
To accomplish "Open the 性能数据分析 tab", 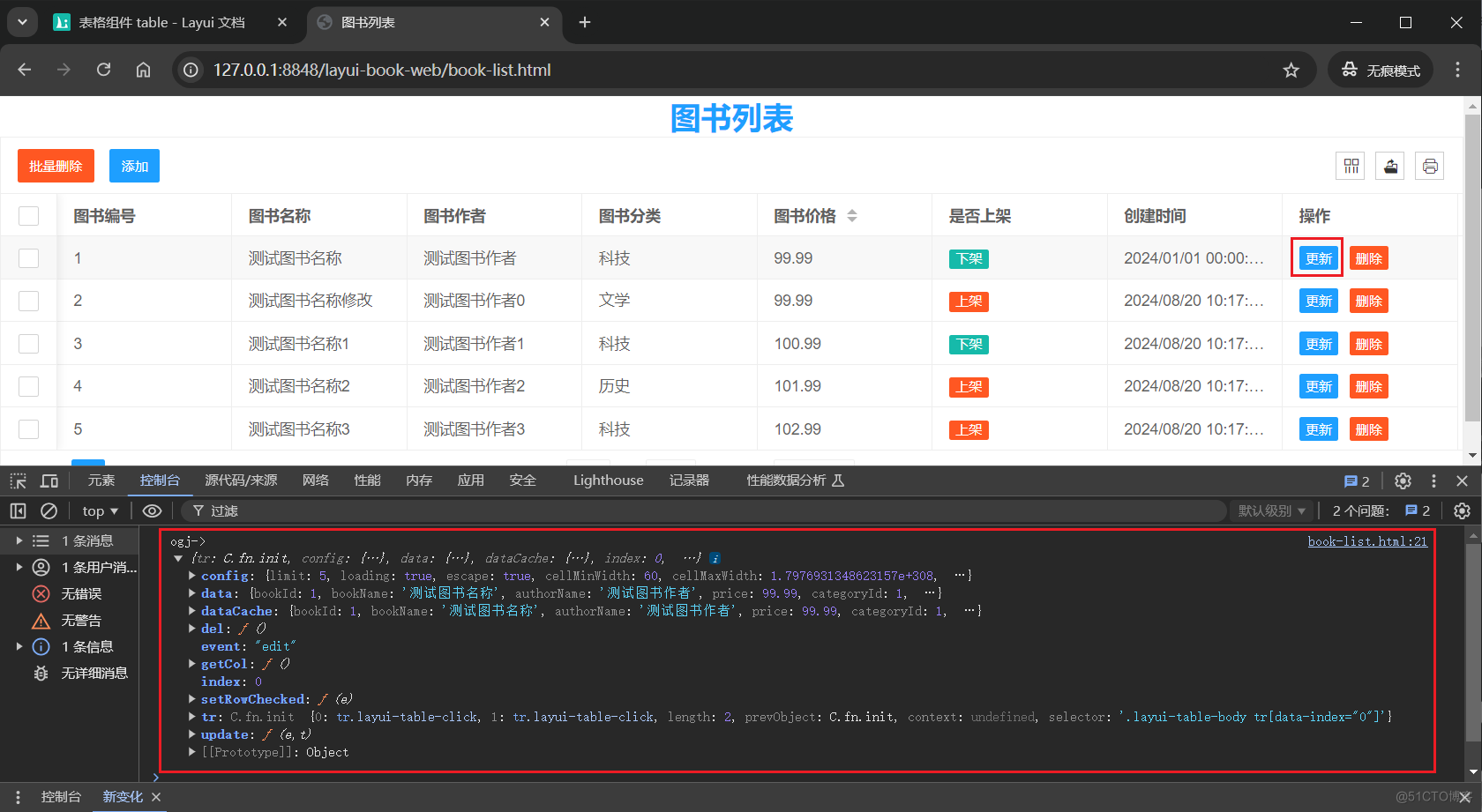I will click(x=795, y=480).
